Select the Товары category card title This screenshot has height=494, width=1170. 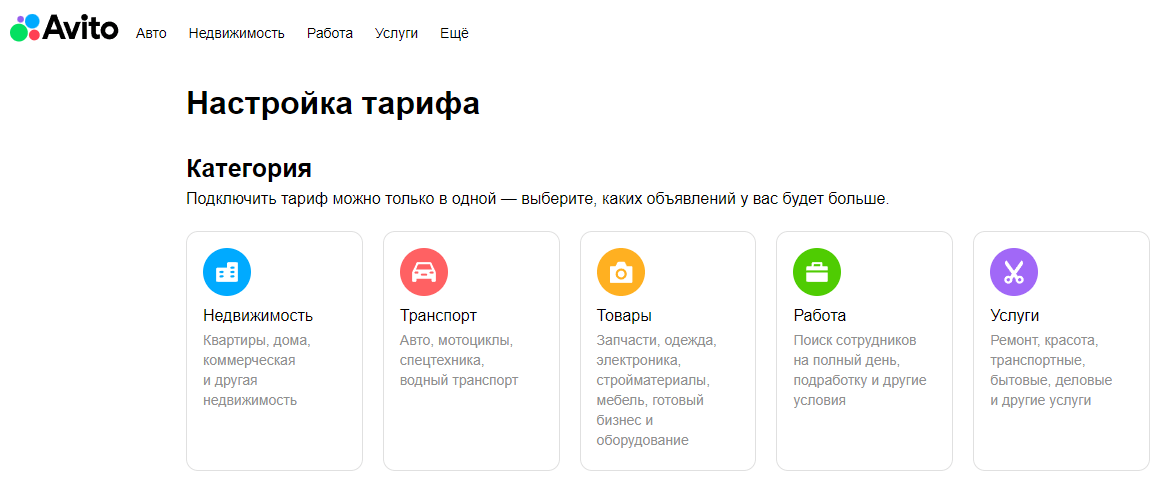point(624,316)
